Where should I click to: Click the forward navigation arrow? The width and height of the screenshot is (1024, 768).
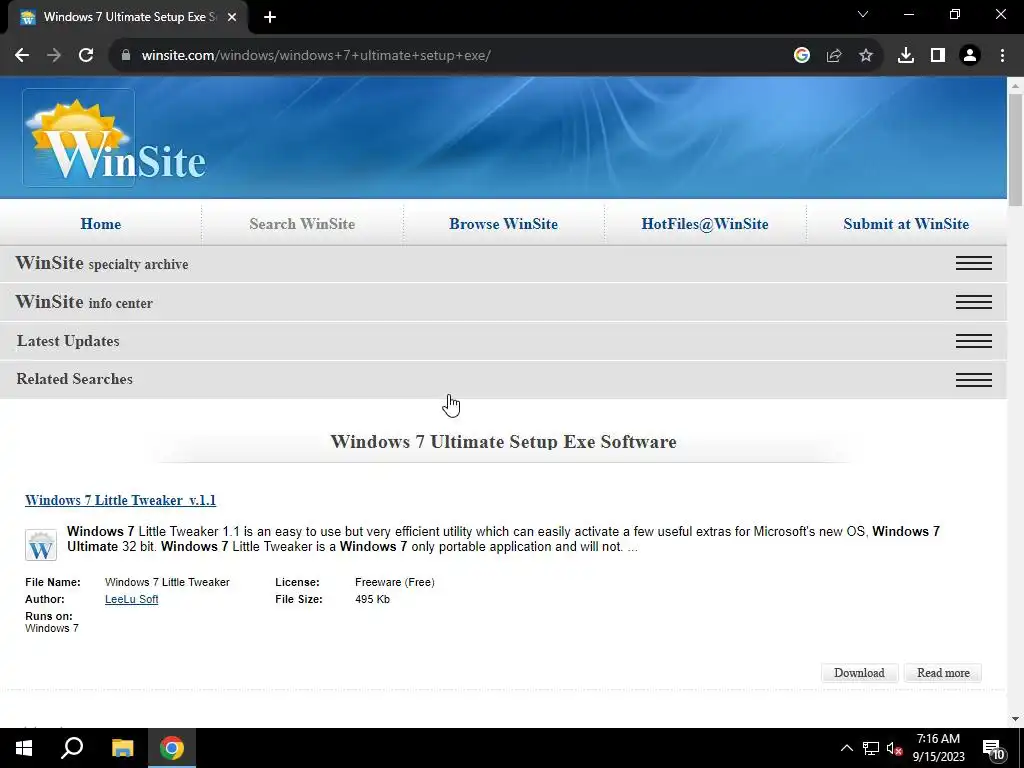click(x=54, y=56)
